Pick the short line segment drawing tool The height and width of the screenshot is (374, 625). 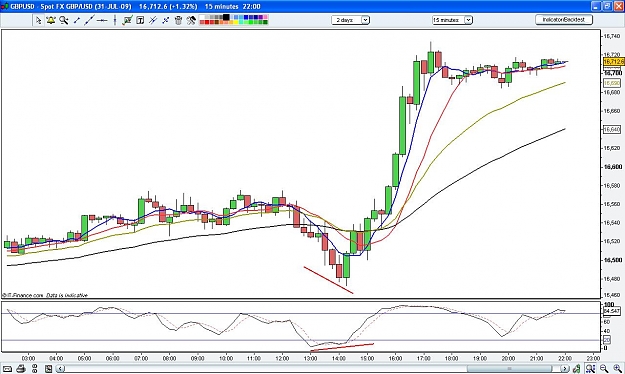pyautogui.click(x=77, y=20)
